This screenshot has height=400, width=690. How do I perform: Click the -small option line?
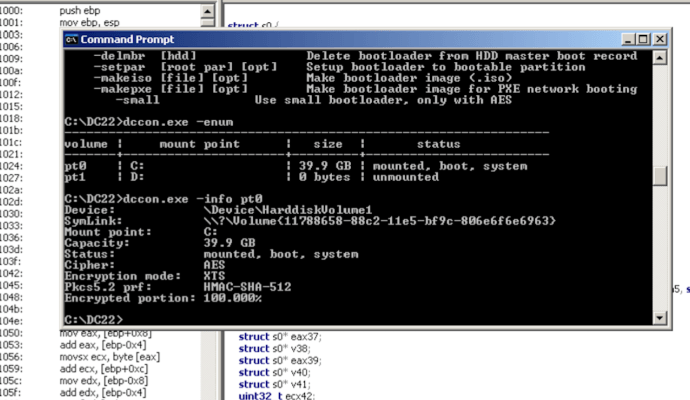[313, 100]
